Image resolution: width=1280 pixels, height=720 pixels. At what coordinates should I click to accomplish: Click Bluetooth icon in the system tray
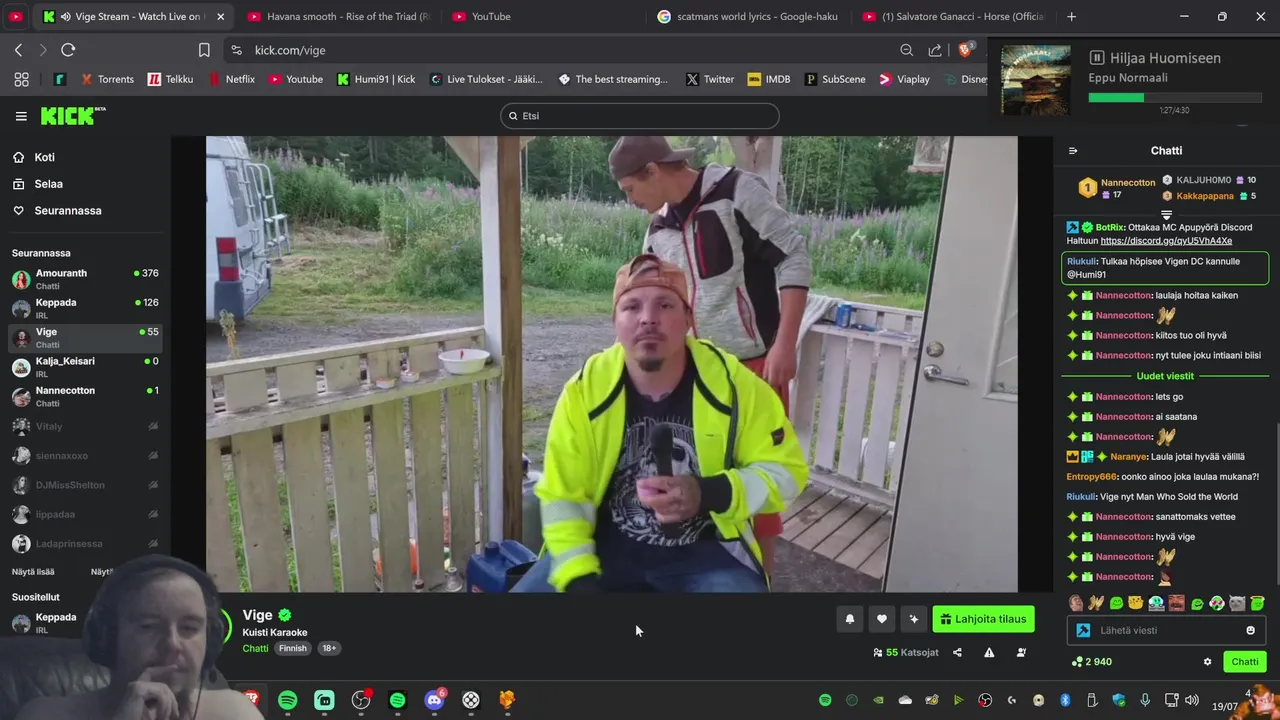(1065, 700)
